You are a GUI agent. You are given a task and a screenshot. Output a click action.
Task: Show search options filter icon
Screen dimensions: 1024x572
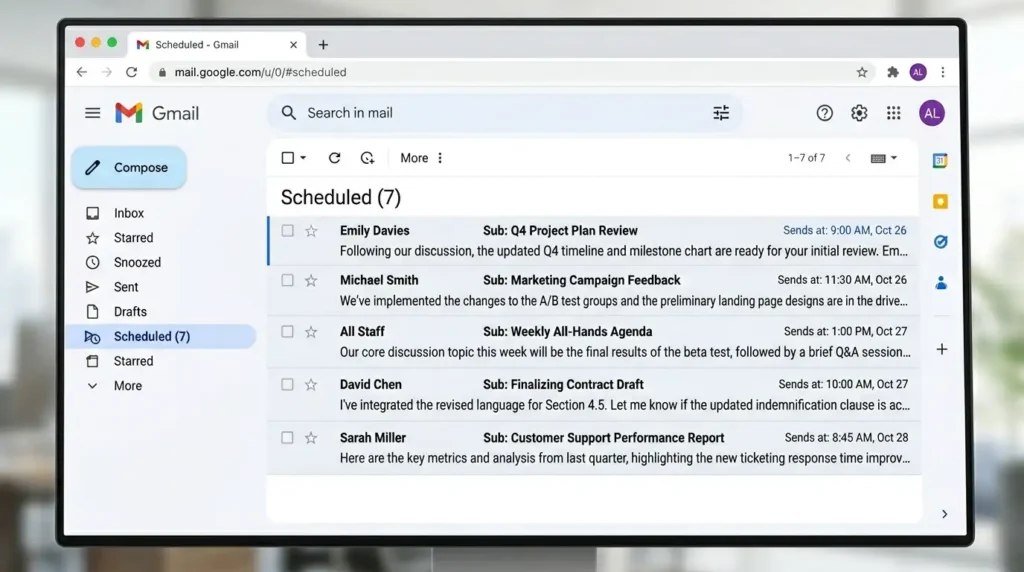pos(721,113)
